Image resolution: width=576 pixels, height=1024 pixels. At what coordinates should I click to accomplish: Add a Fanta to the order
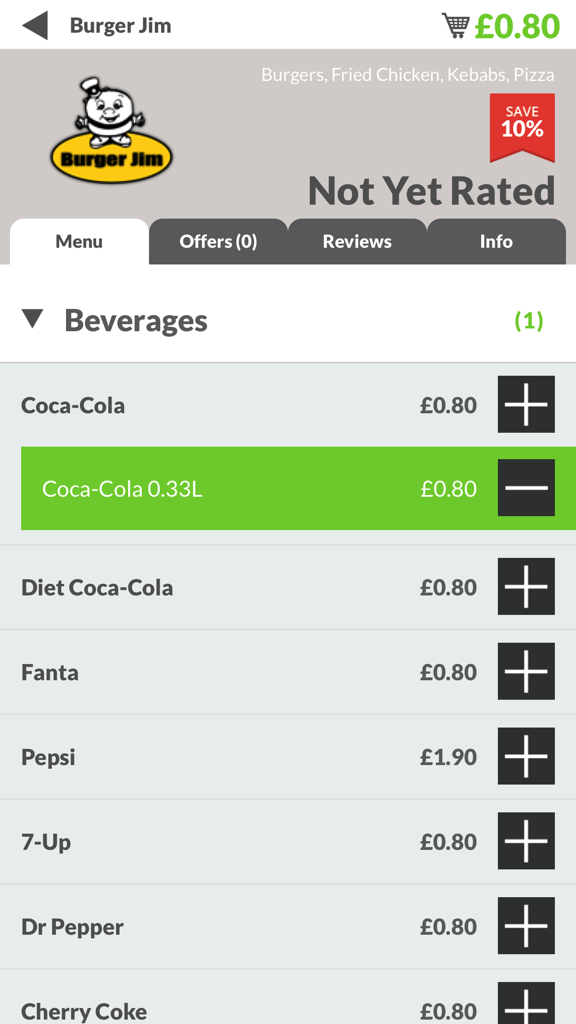[x=526, y=672]
